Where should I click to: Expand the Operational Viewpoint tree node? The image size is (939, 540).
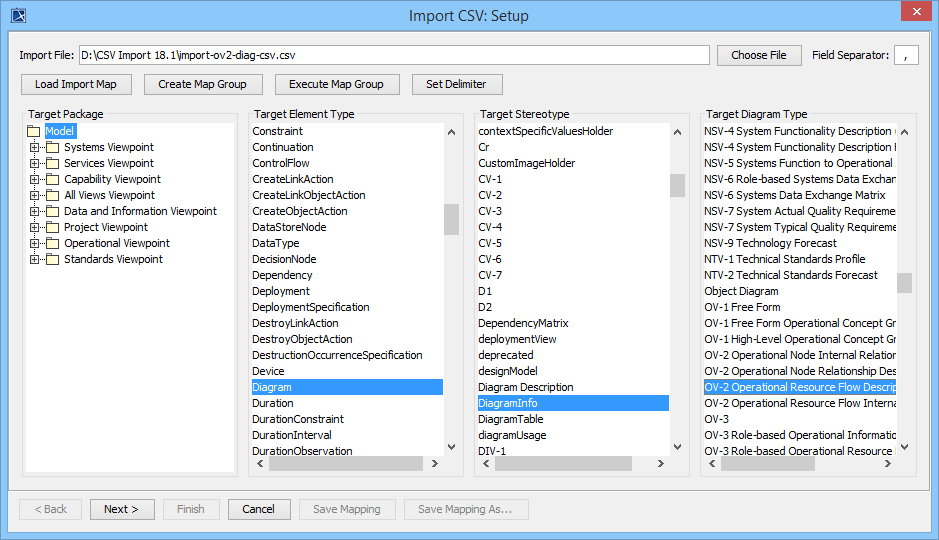pos(35,243)
